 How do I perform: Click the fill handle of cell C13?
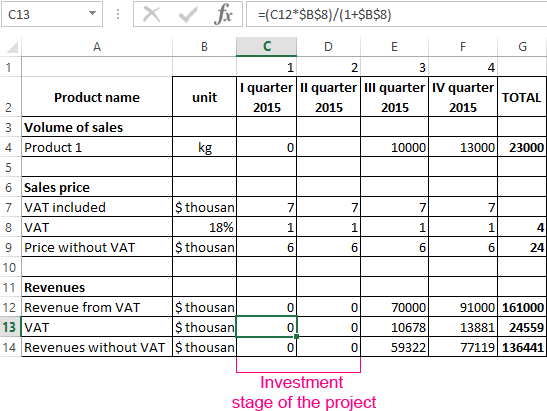point(297,337)
